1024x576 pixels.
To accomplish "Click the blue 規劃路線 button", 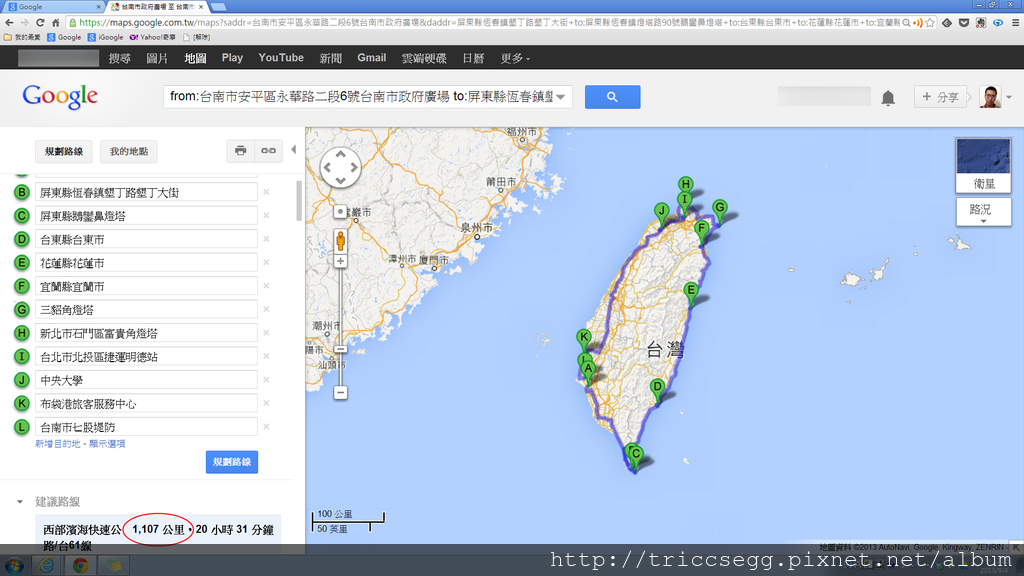I will (x=232, y=462).
